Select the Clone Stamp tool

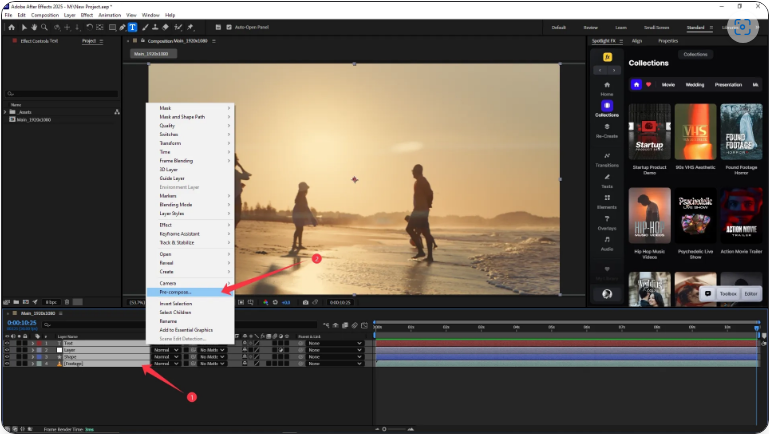pos(155,27)
